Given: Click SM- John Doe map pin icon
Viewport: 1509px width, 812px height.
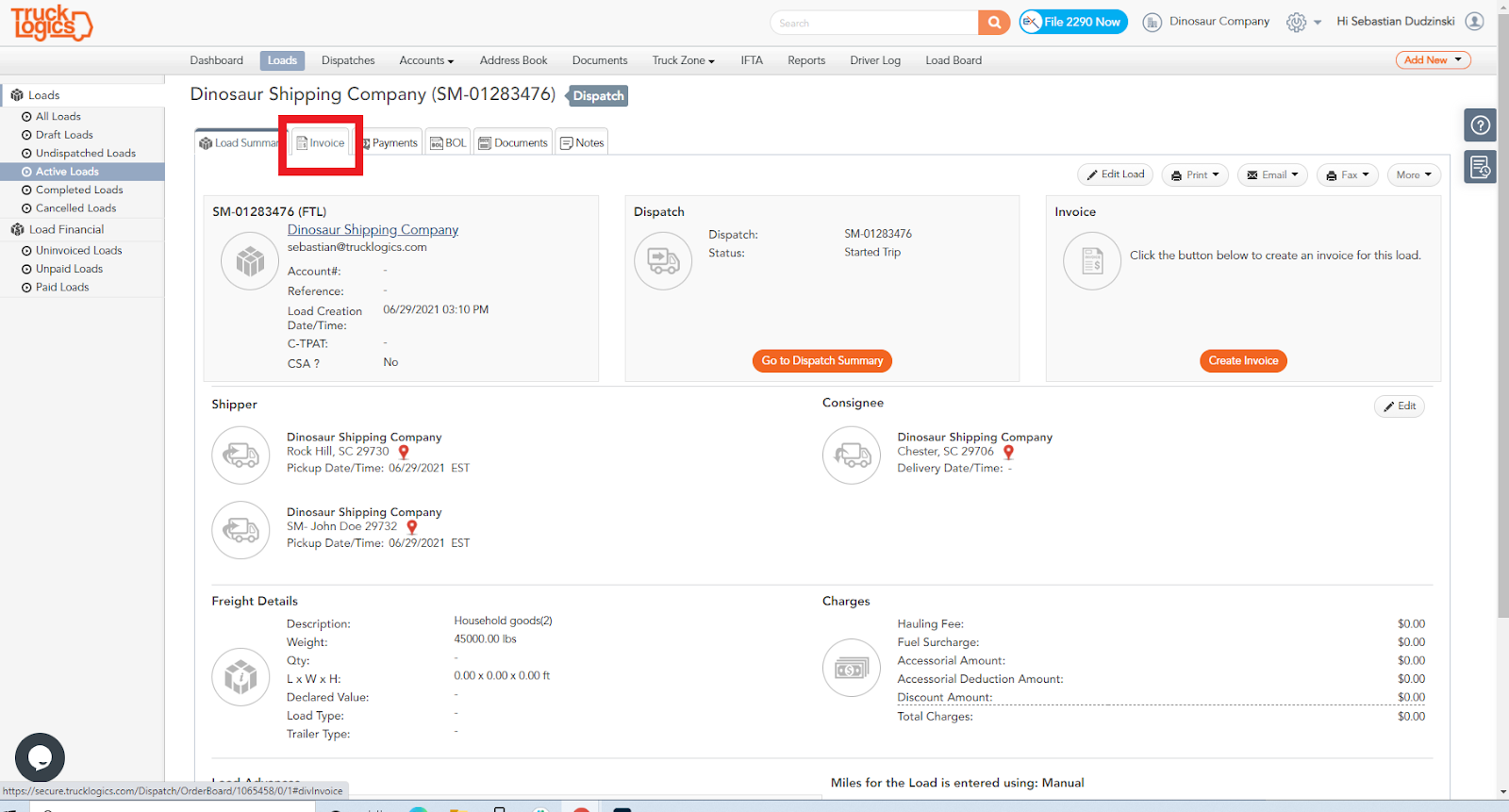Looking at the screenshot, I should (411, 527).
